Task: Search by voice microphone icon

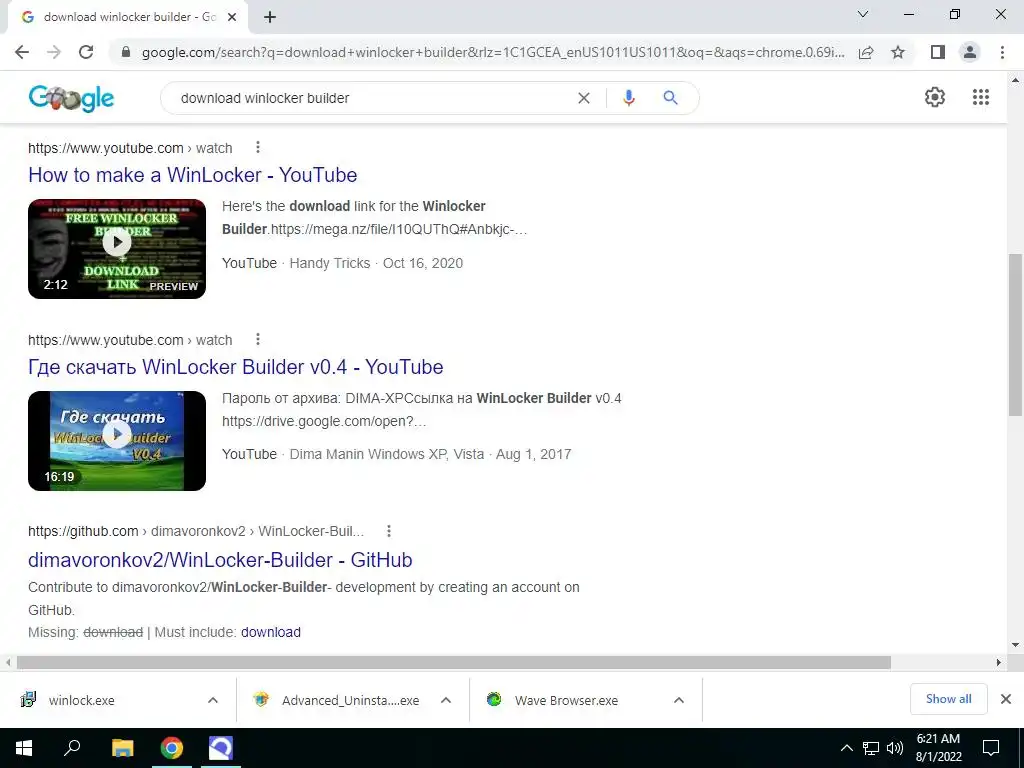Action: (629, 98)
